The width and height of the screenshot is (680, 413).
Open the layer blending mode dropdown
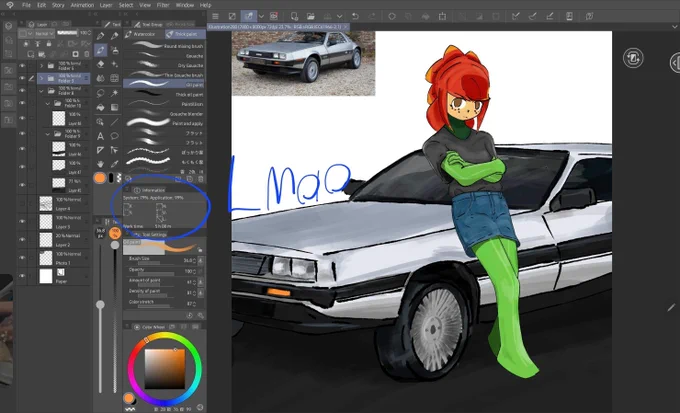pyautogui.click(x=45, y=34)
